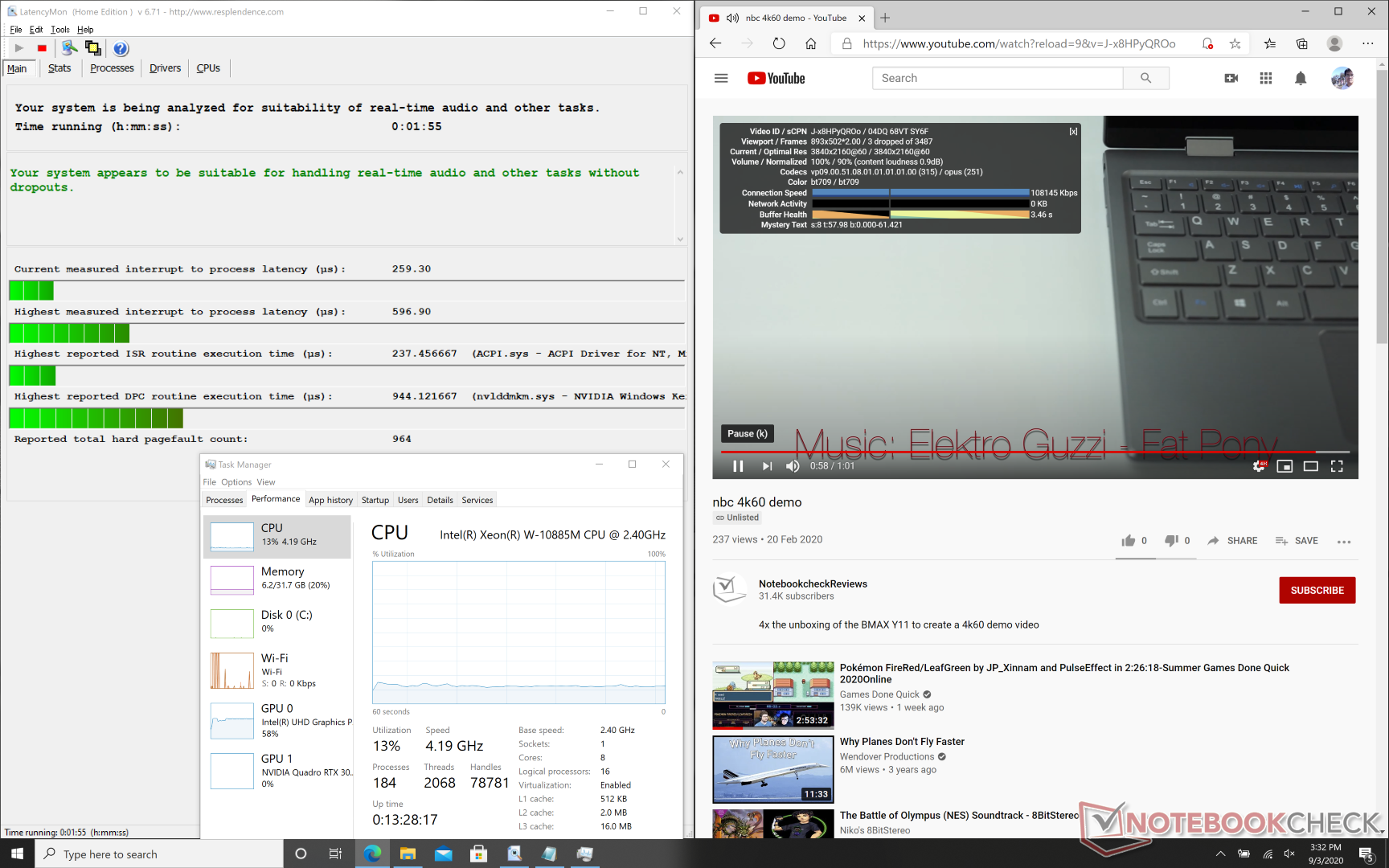Select Disk 0 (C:) performance item
The image size is (1389, 868).
[278, 623]
